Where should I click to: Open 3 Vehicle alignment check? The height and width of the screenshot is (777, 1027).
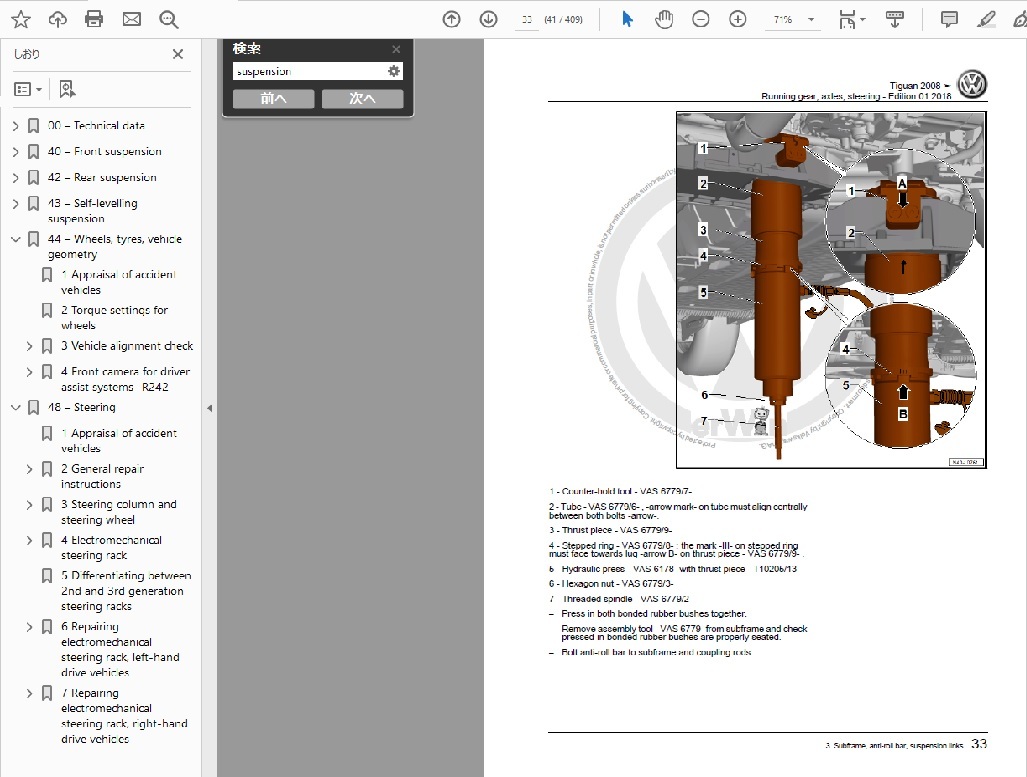click(x=127, y=346)
